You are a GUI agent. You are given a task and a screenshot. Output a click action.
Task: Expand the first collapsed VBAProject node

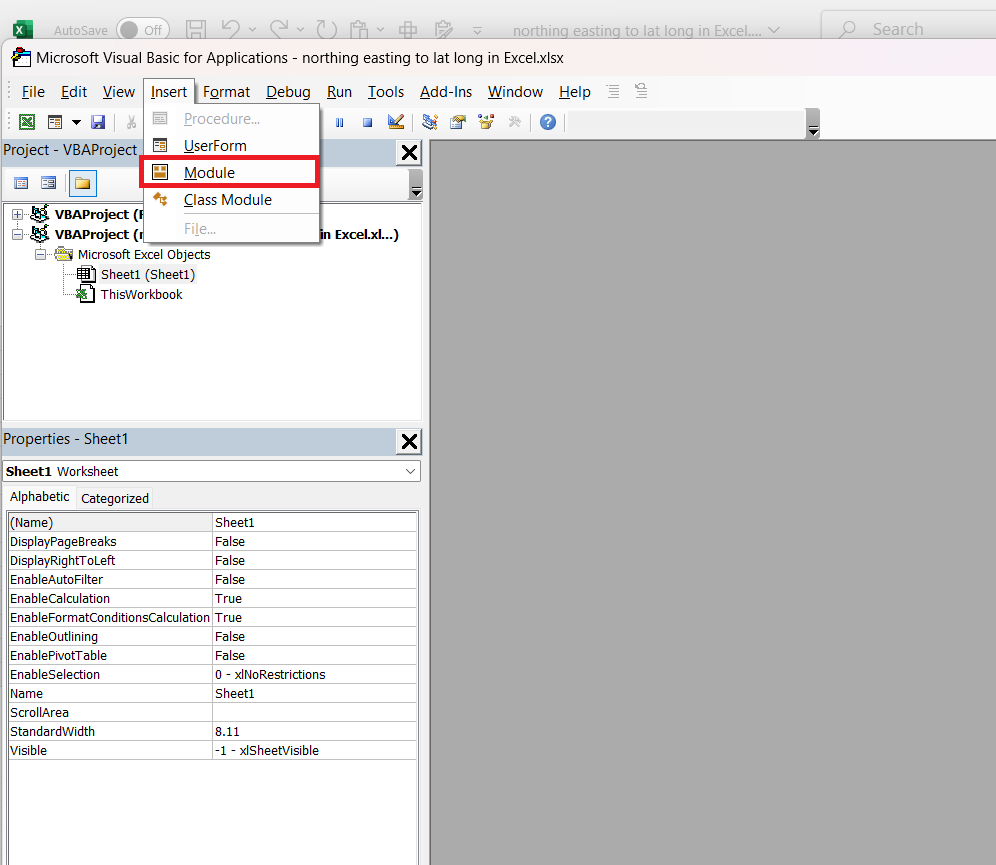[18, 215]
